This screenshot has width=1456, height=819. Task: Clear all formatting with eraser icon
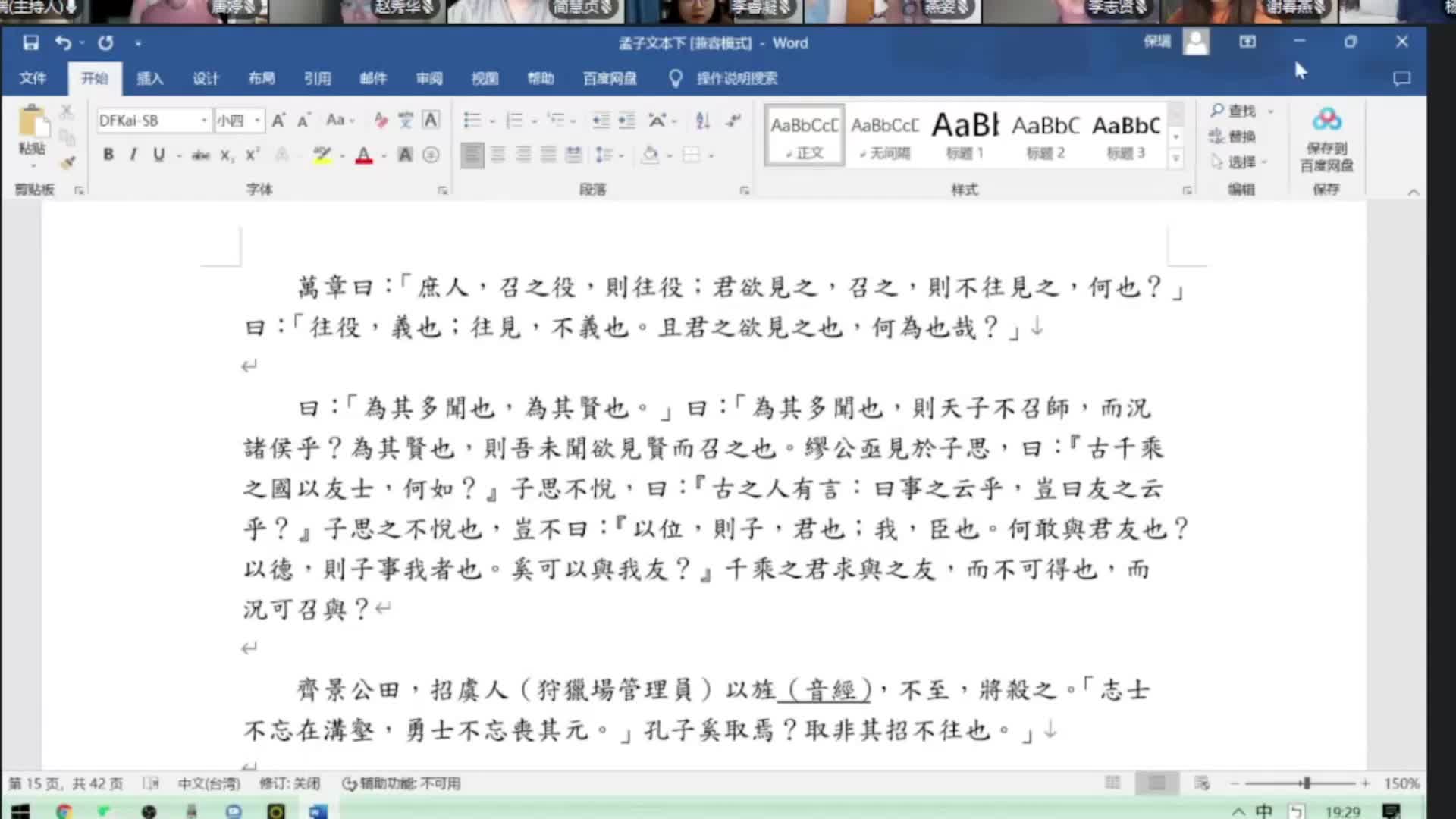point(381,121)
